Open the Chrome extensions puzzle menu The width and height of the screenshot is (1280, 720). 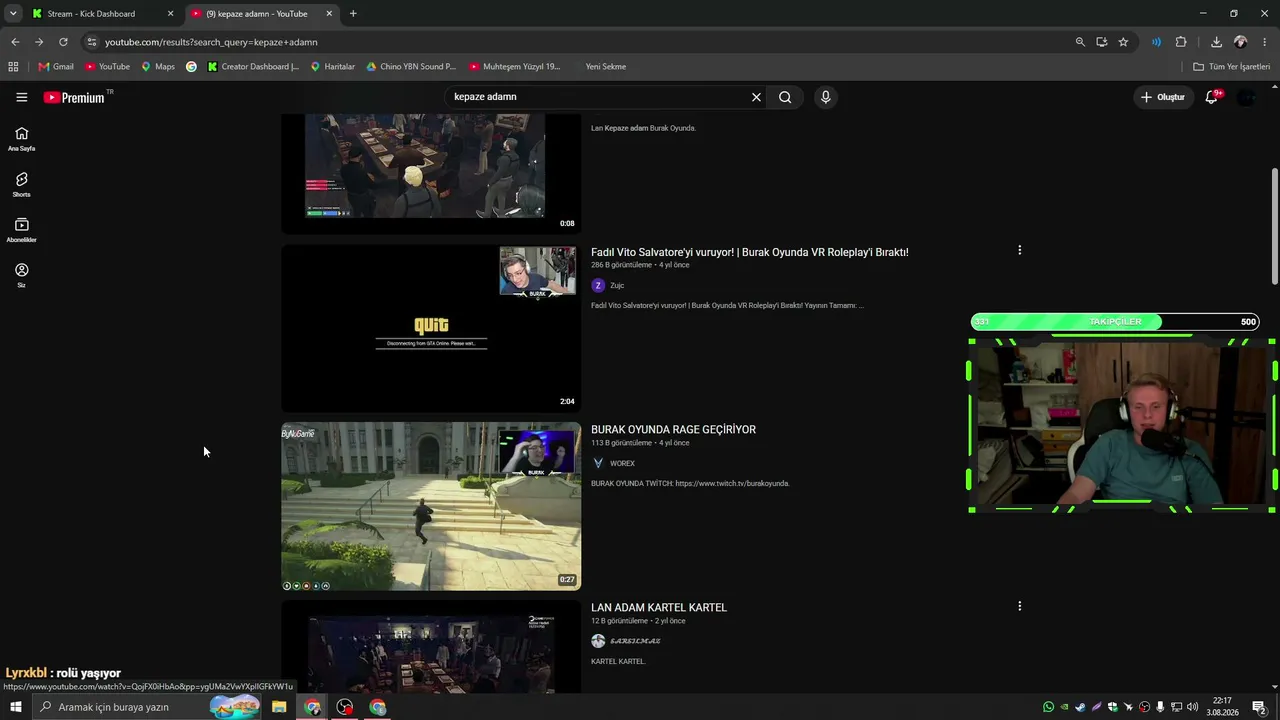[1181, 42]
